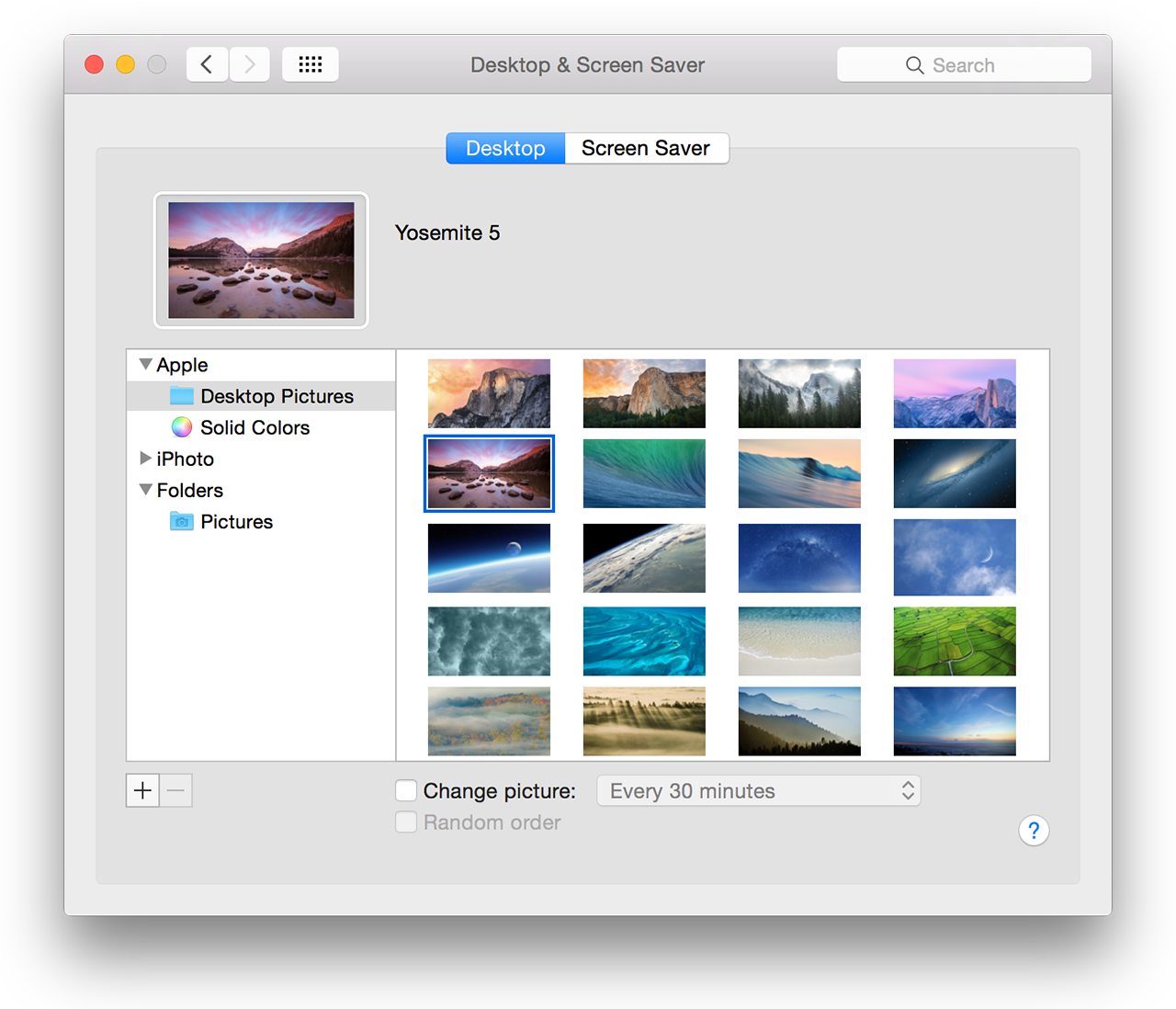
Task: Select green farm fields aerial wallpaper
Action: click(x=955, y=641)
